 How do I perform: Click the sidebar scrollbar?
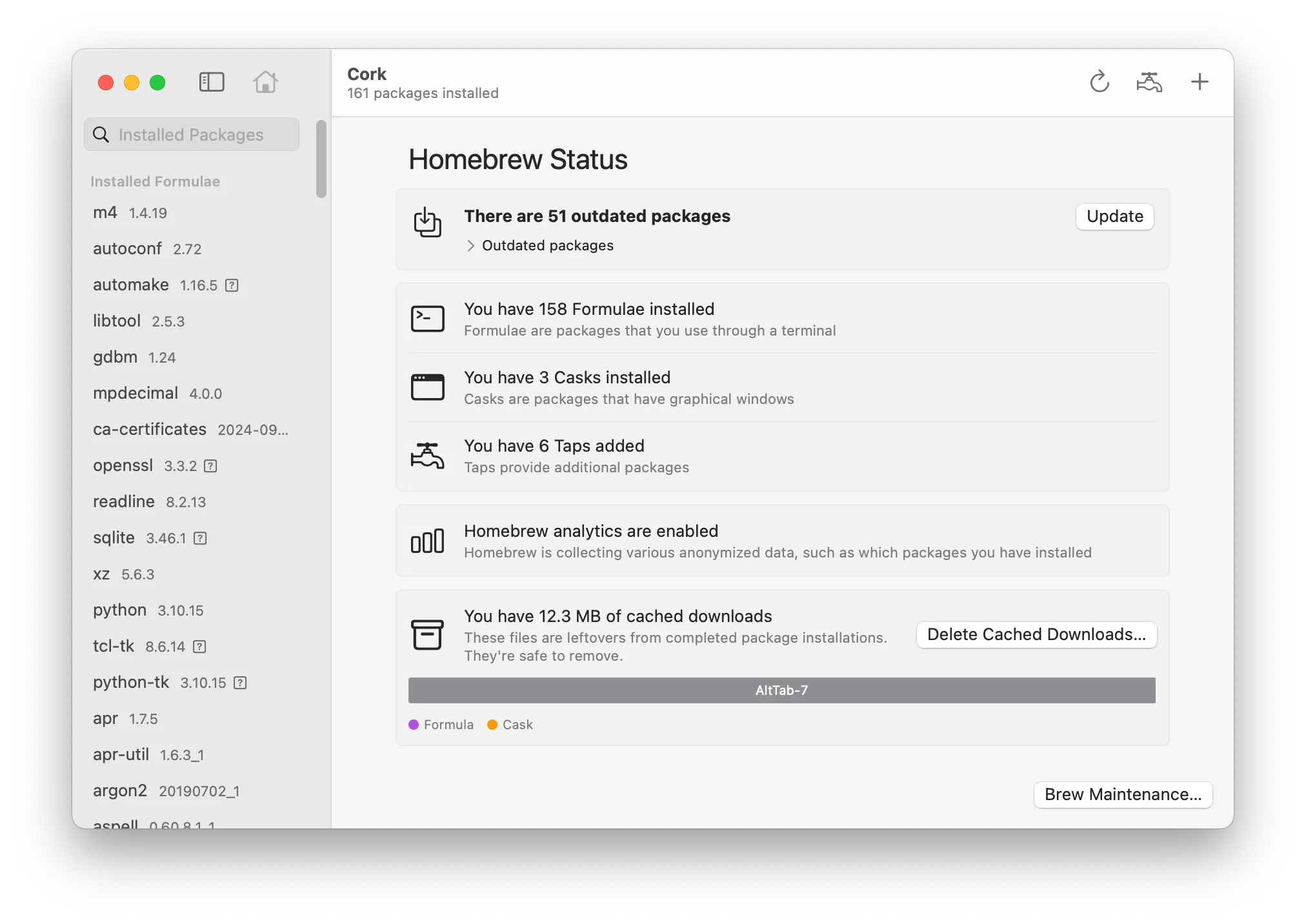pos(321,159)
